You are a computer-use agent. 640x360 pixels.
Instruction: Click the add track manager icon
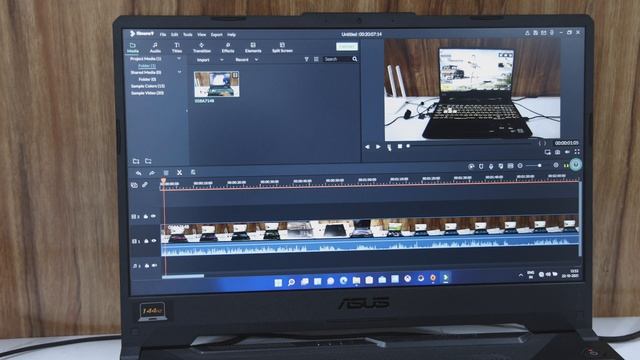click(134, 185)
